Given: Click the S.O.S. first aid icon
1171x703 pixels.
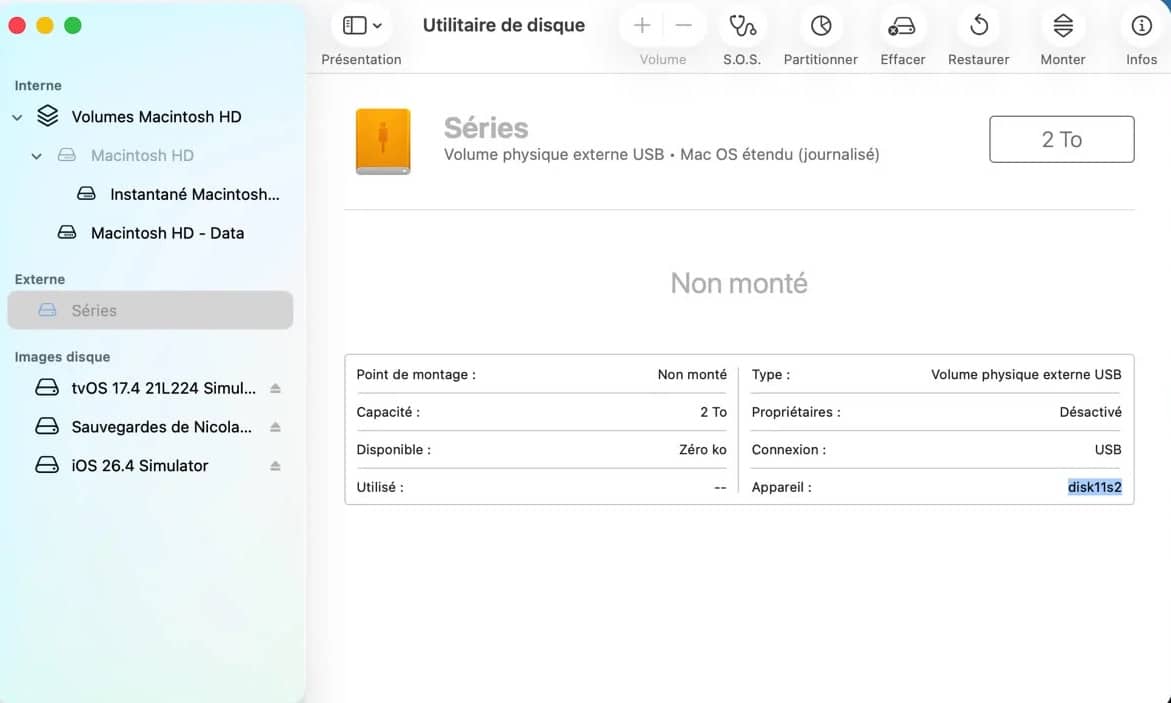Looking at the screenshot, I should pyautogui.click(x=742, y=26).
